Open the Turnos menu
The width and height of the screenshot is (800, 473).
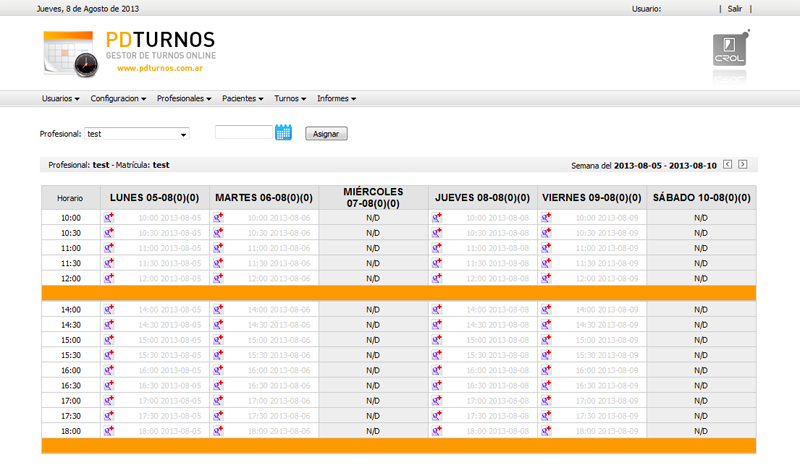290,99
